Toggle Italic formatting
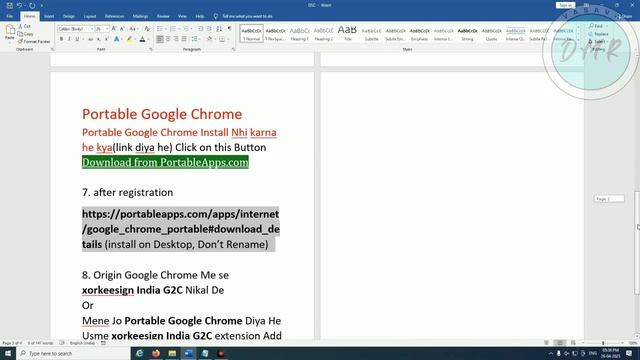The width and height of the screenshot is (640, 360). click(69, 39)
